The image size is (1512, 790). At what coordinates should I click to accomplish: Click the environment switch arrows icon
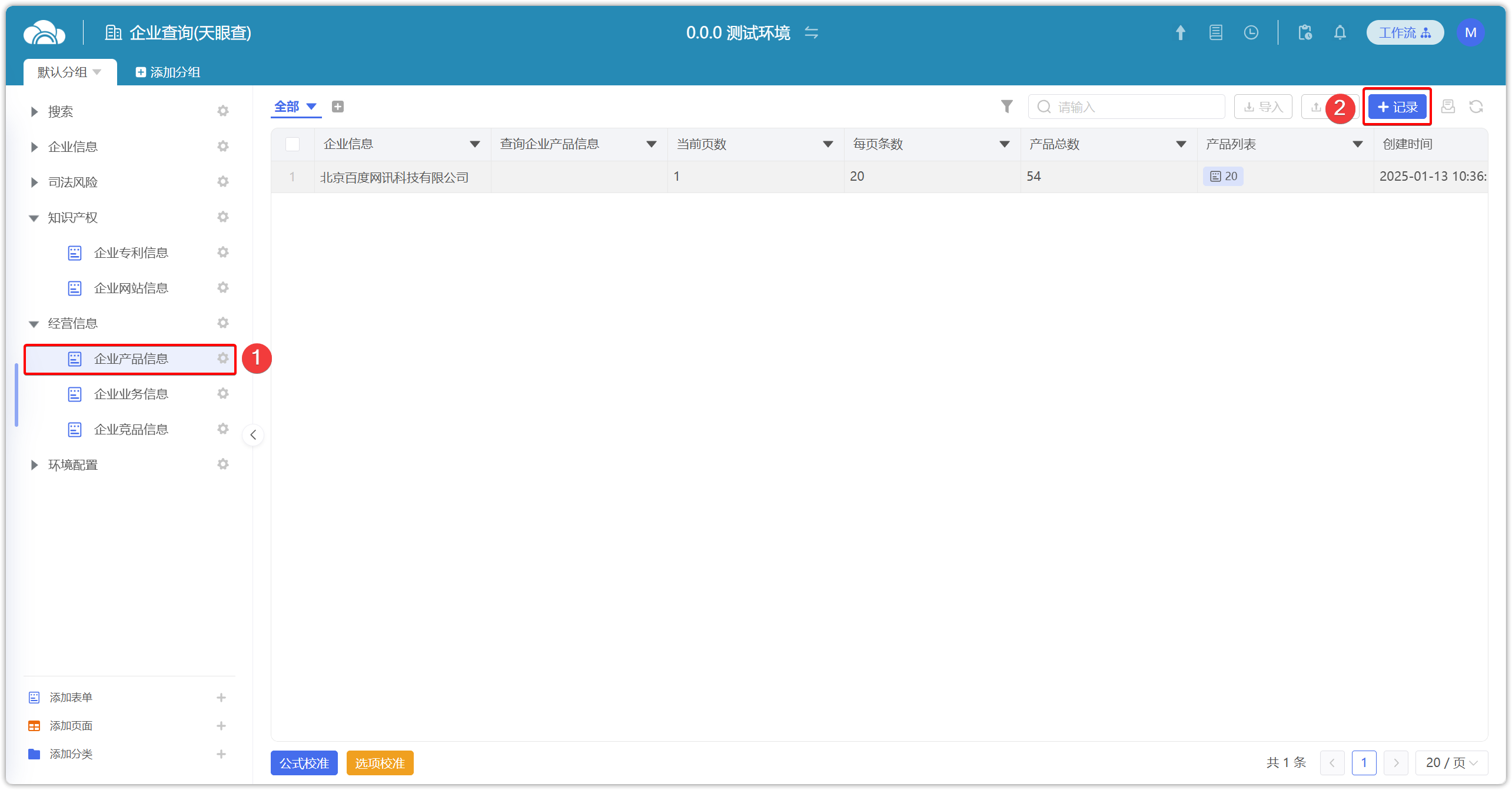click(x=812, y=33)
